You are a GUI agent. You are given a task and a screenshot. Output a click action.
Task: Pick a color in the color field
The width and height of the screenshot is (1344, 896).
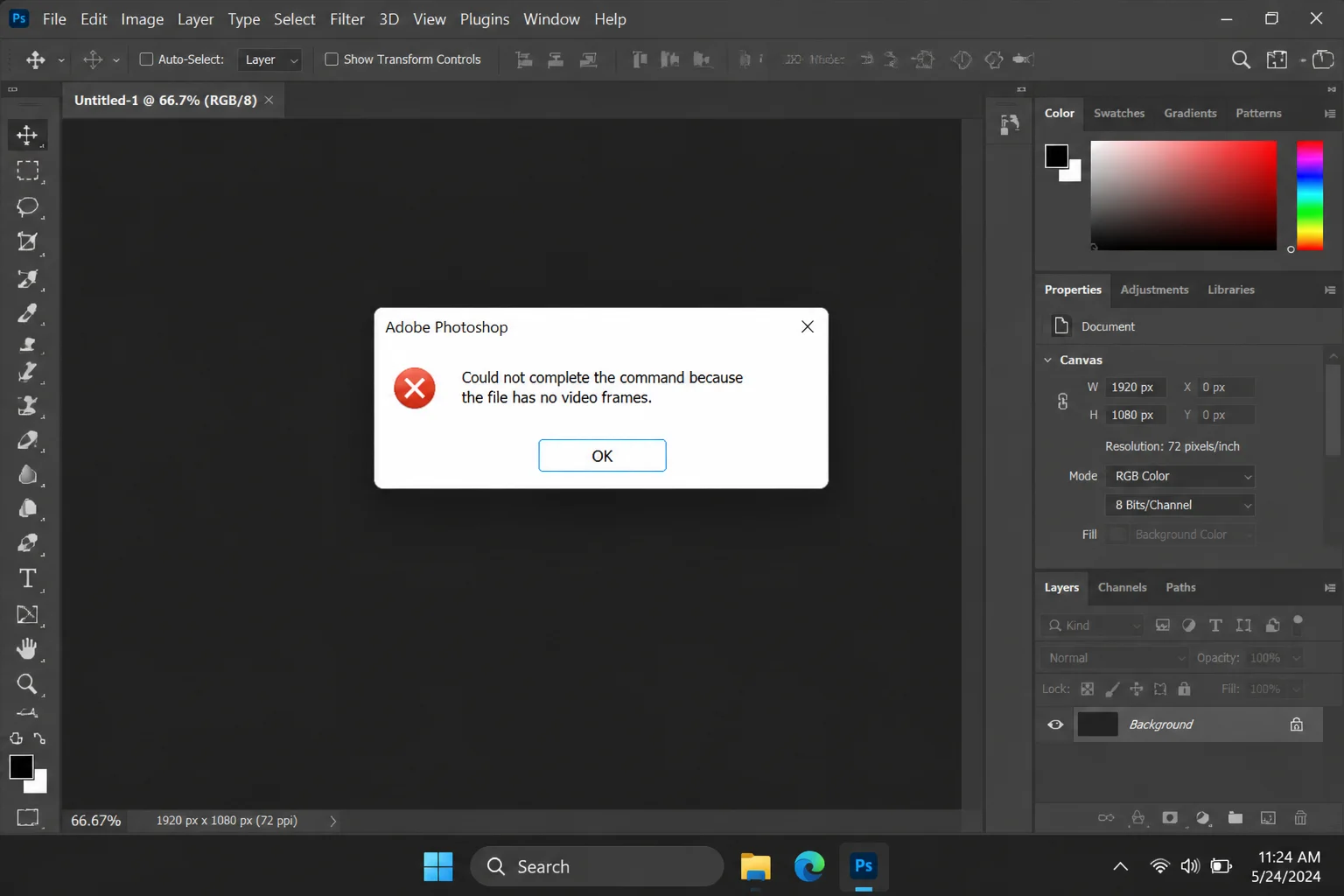pos(1183,196)
